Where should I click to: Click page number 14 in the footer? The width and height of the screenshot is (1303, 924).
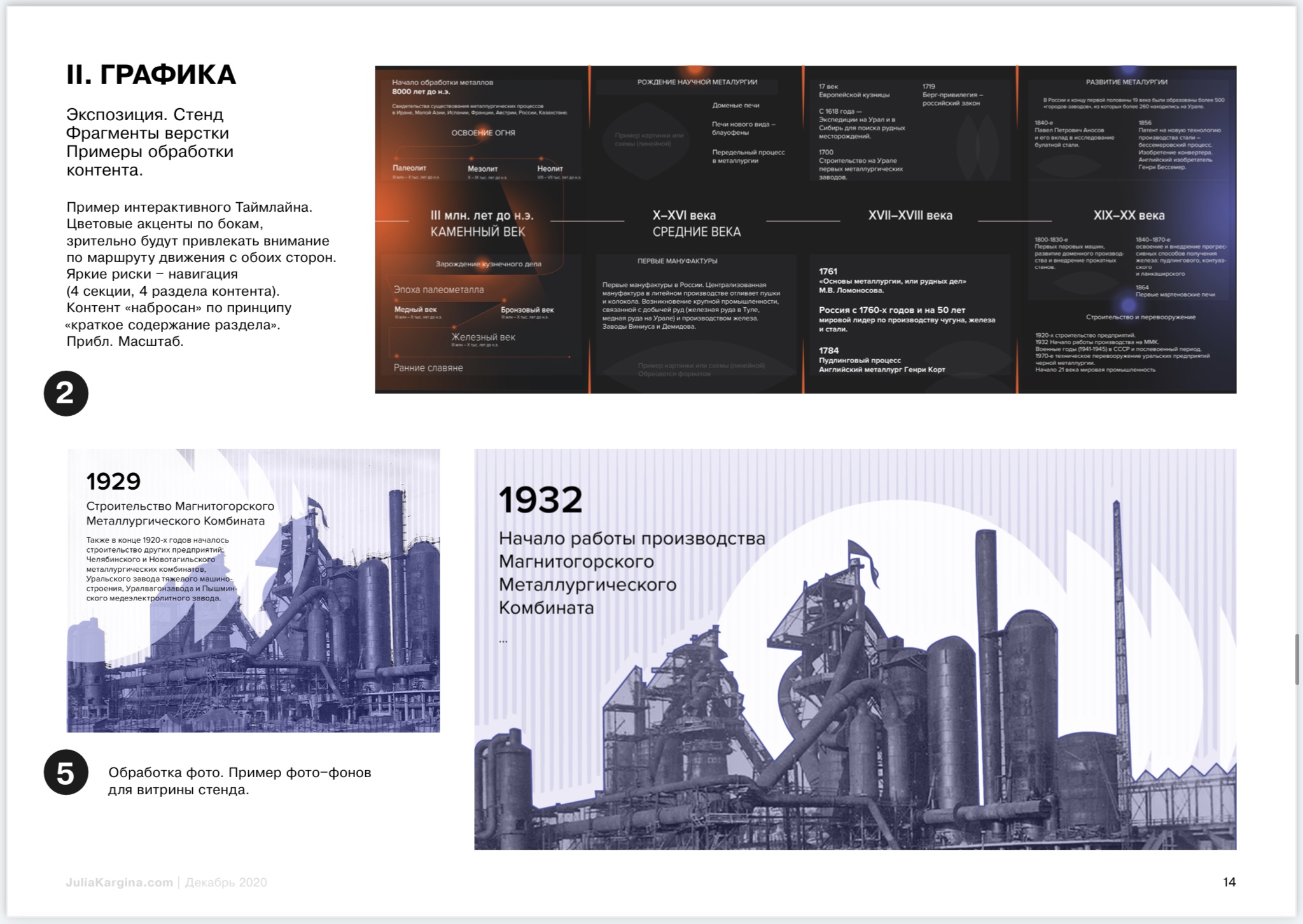(1229, 882)
